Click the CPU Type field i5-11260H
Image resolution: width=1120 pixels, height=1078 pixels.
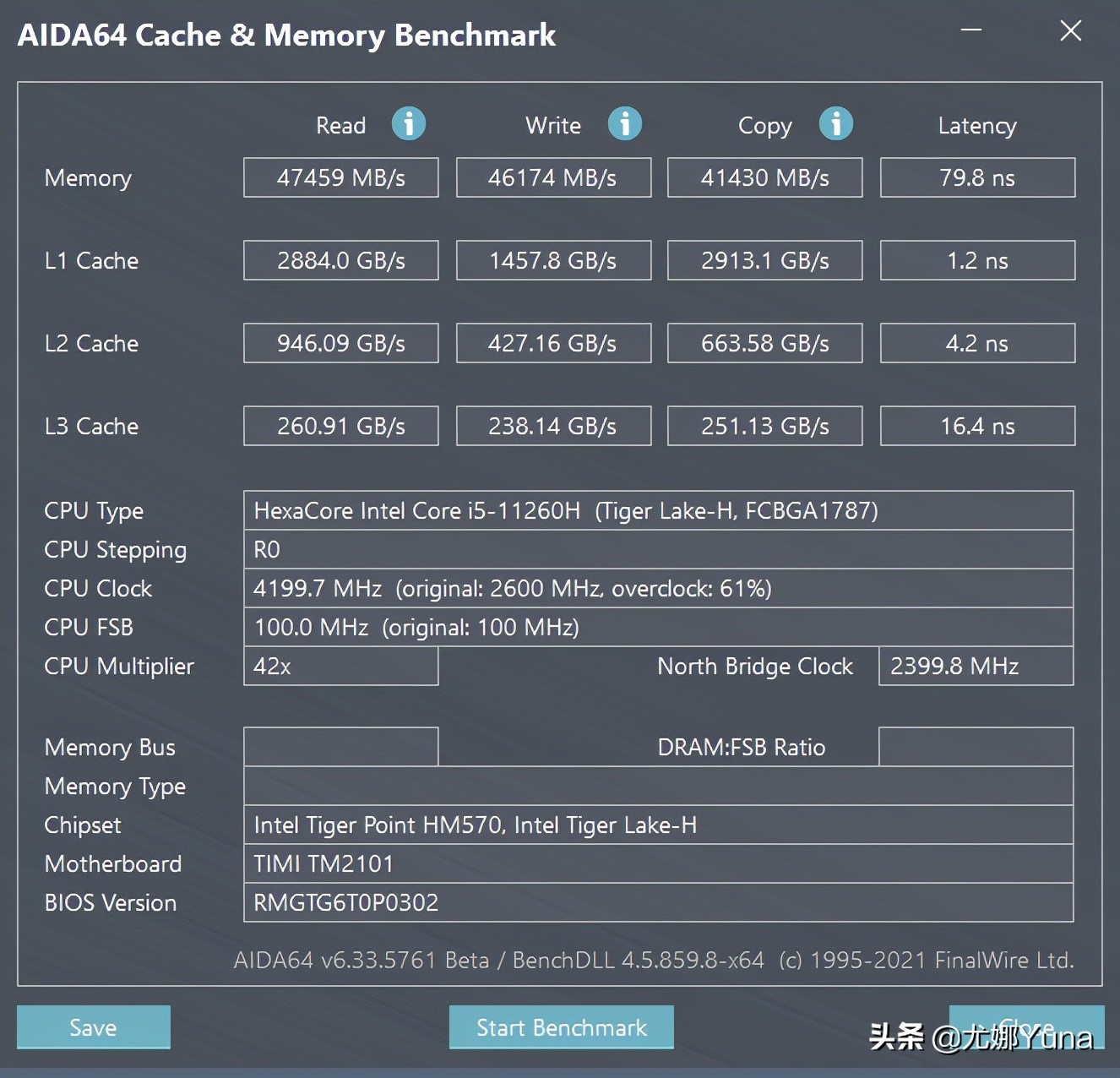point(659,510)
